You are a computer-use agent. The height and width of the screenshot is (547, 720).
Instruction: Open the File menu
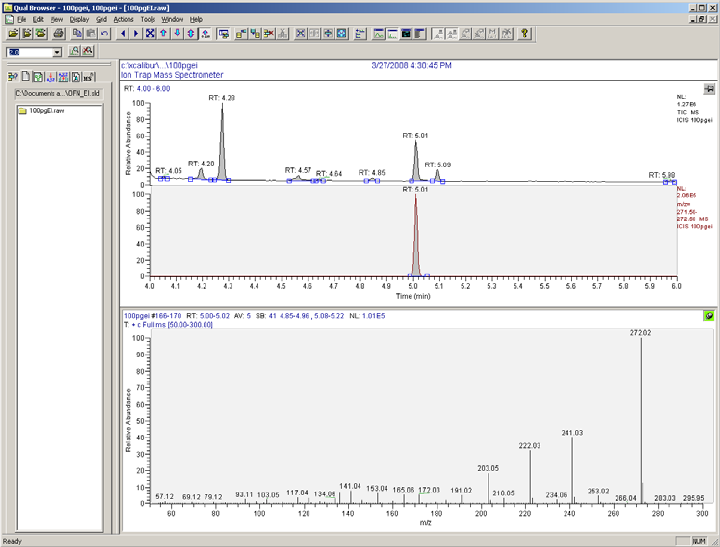22,19
